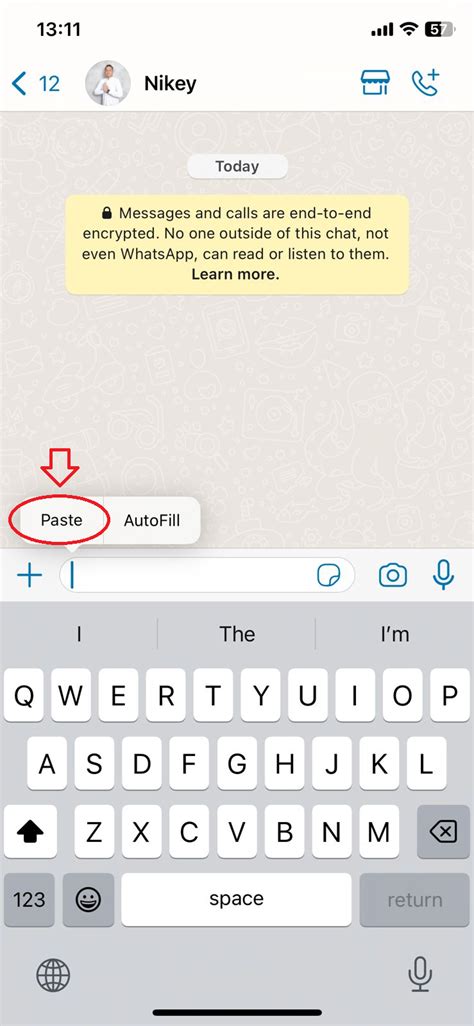This screenshot has height=1026, width=474.
Task: Open Nikey's contact profile picture
Action: pyautogui.click(x=108, y=83)
